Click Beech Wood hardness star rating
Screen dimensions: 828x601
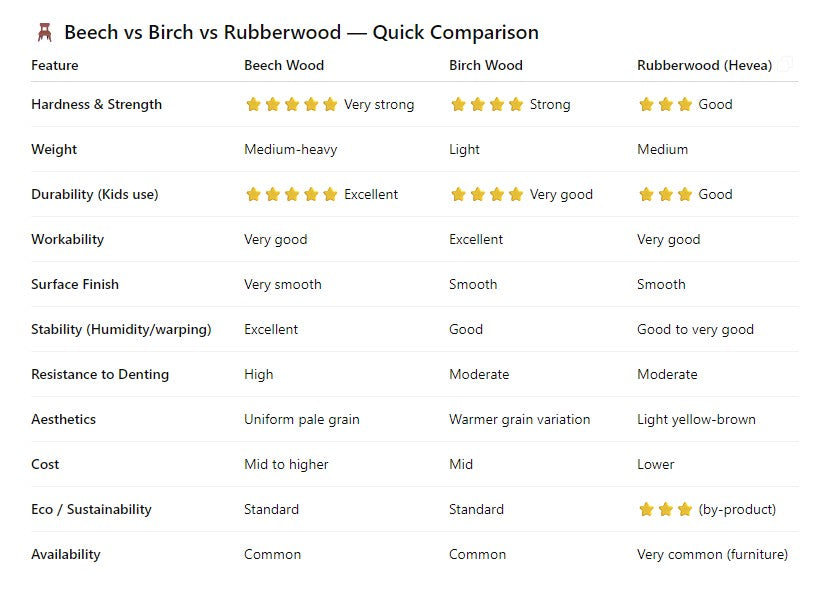tap(292, 104)
